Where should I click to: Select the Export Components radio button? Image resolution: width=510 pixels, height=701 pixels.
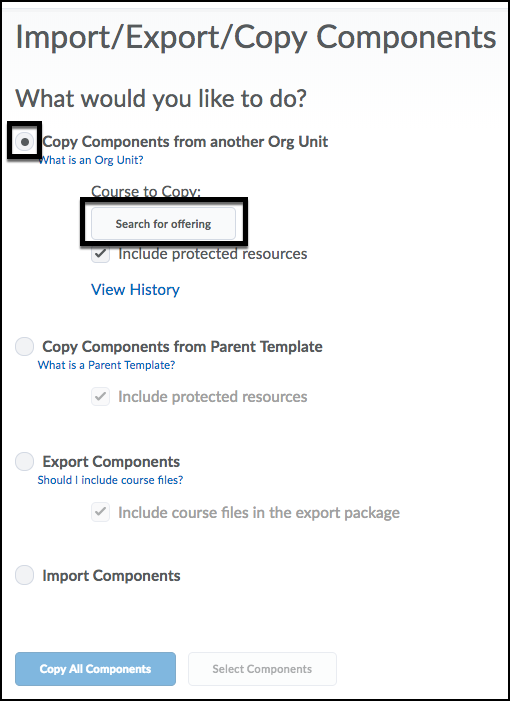[25, 461]
